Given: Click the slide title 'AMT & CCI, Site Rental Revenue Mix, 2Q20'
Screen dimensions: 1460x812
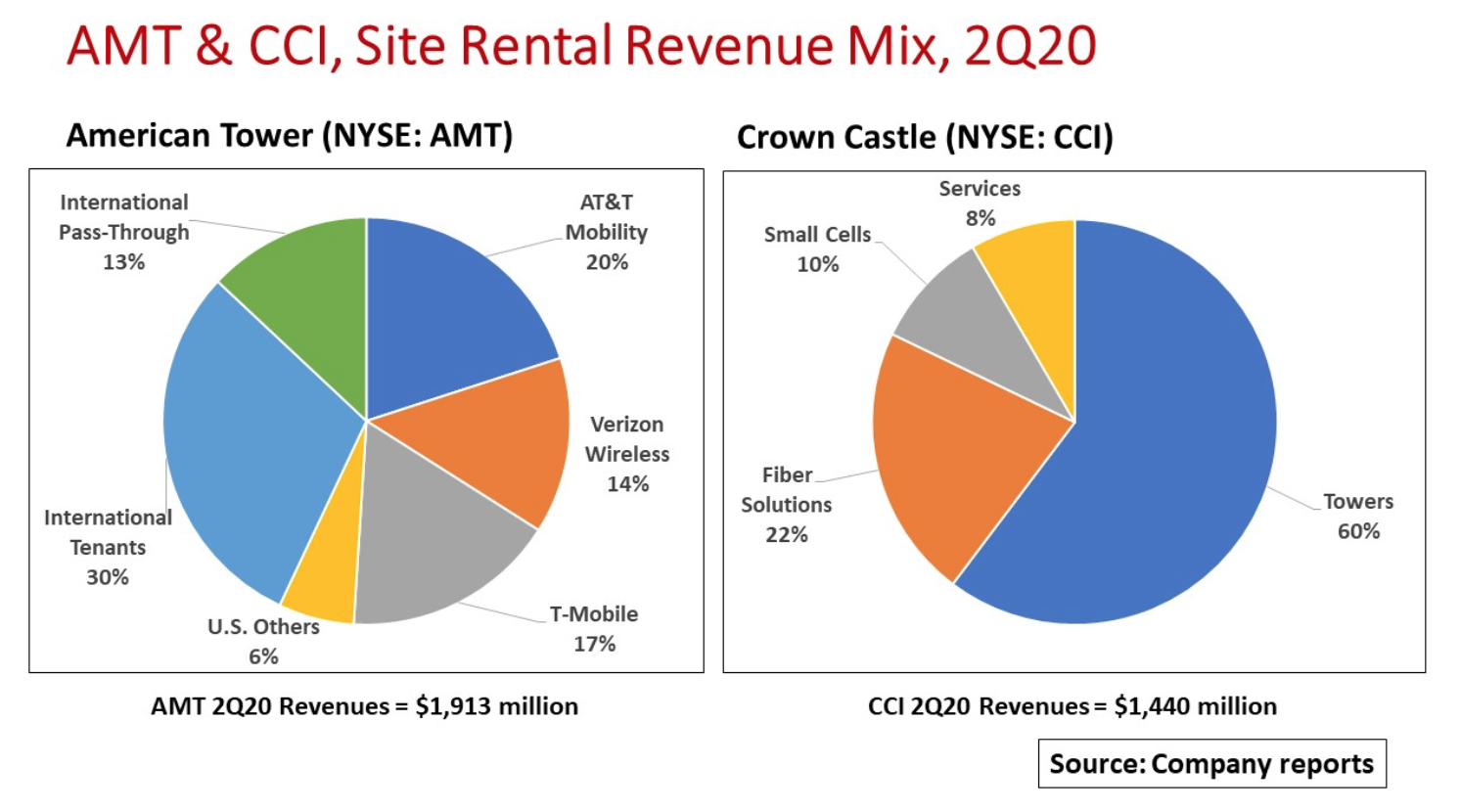Looking at the screenshot, I should [x=582, y=46].
